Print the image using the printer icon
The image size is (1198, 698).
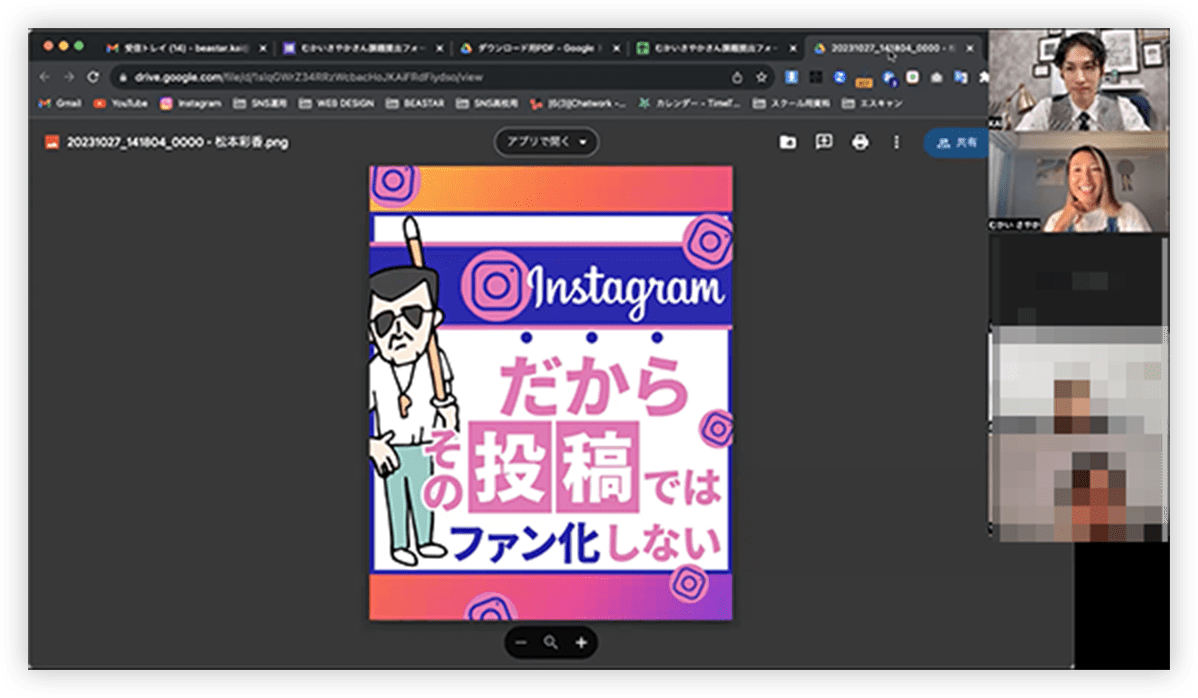point(860,143)
